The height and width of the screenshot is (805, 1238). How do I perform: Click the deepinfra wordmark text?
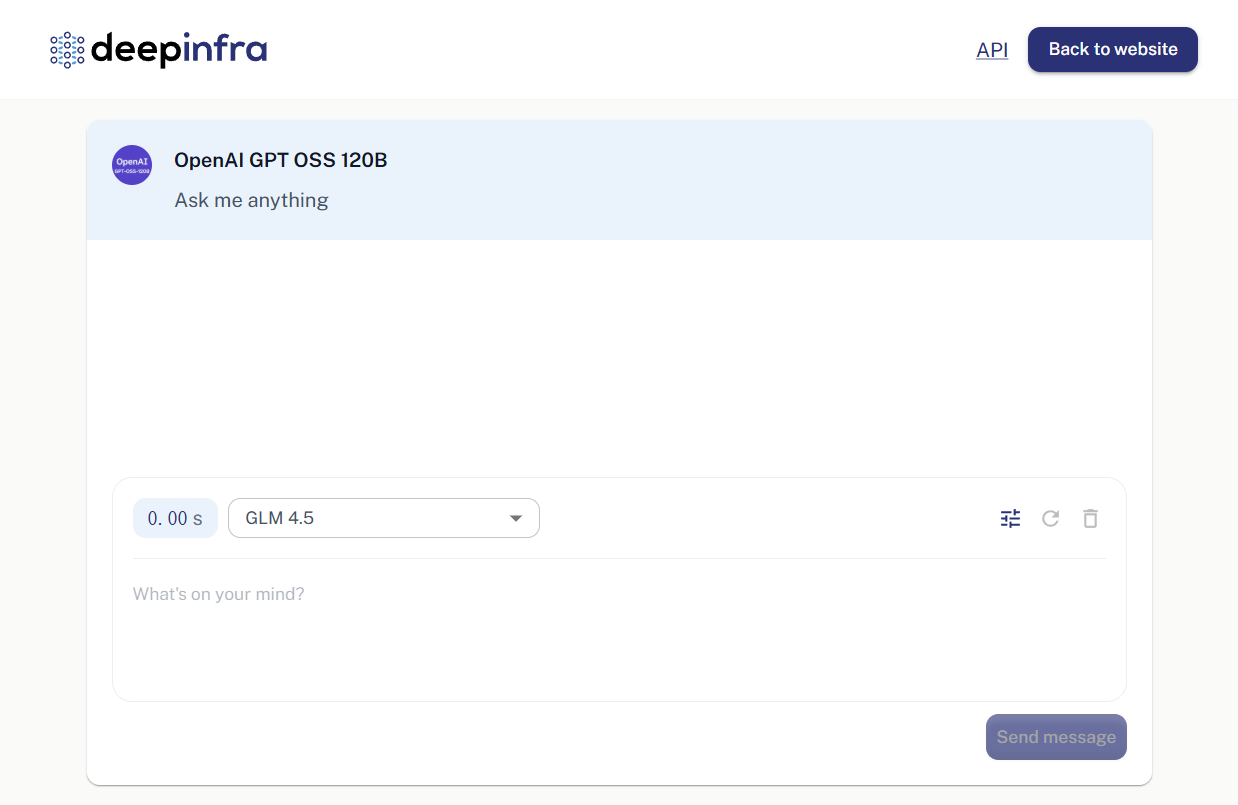(x=179, y=49)
